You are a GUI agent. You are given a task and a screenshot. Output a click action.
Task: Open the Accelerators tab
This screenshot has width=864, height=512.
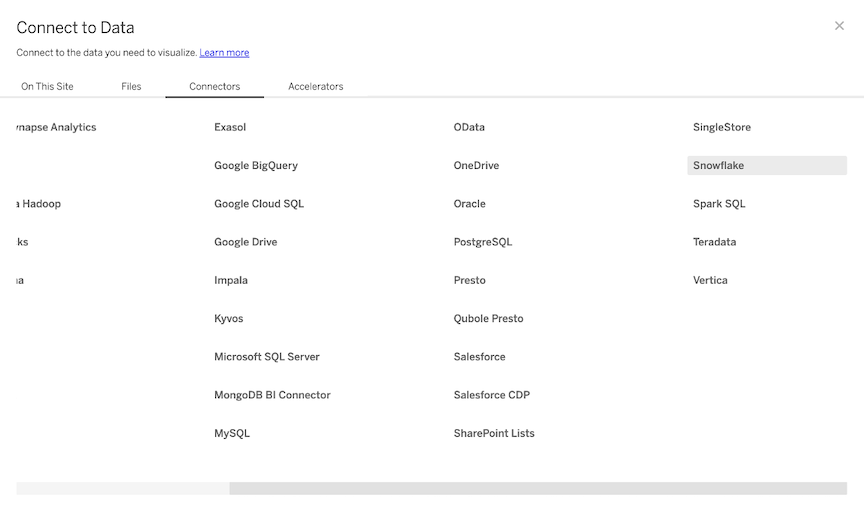pyautogui.click(x=315, y=87)
